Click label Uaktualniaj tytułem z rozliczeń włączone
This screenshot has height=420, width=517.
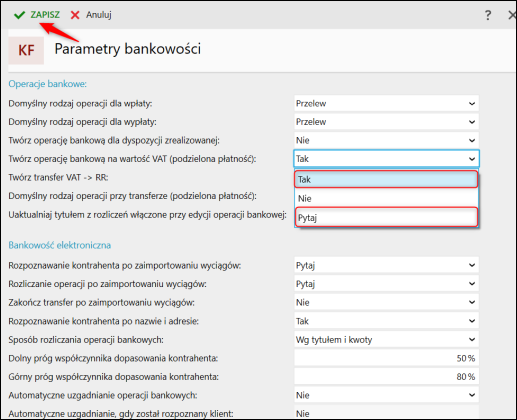click(x=147, y=215)
